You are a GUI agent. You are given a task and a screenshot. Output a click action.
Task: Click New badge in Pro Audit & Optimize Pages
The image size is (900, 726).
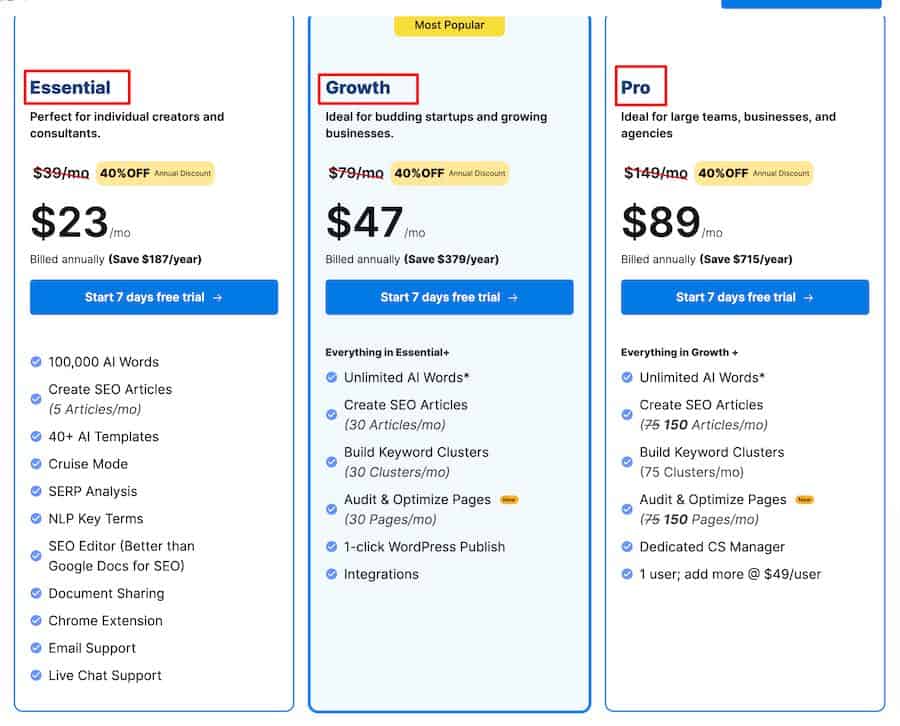point(805,500)
